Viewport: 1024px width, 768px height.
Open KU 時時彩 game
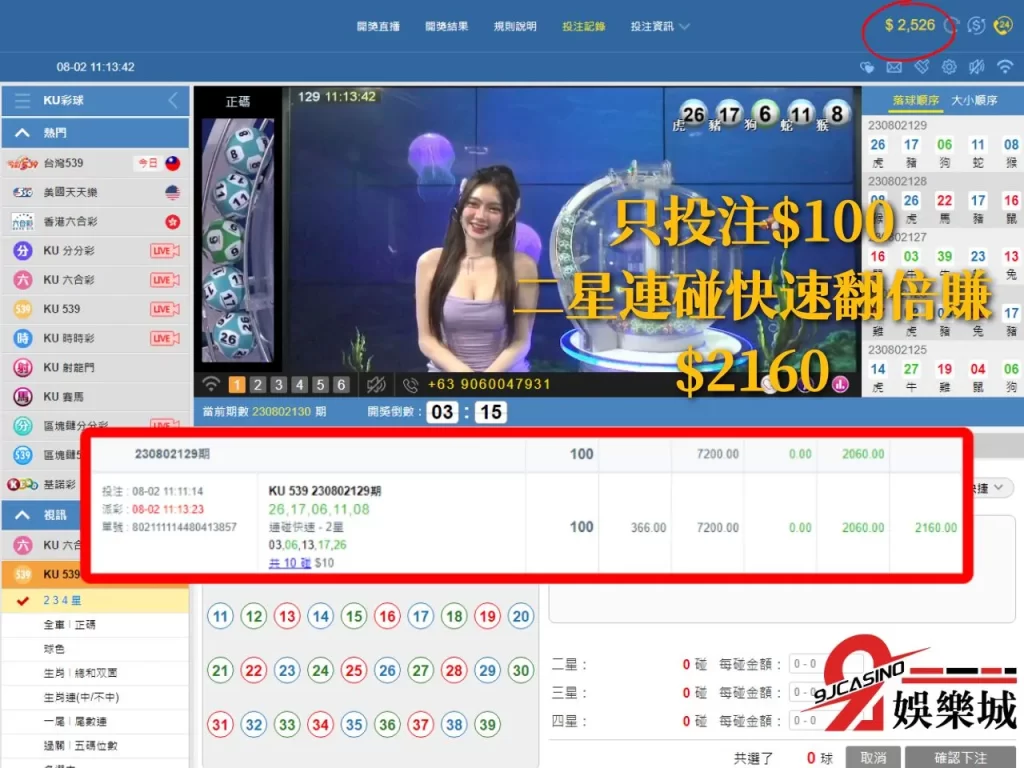coord(95,338)
